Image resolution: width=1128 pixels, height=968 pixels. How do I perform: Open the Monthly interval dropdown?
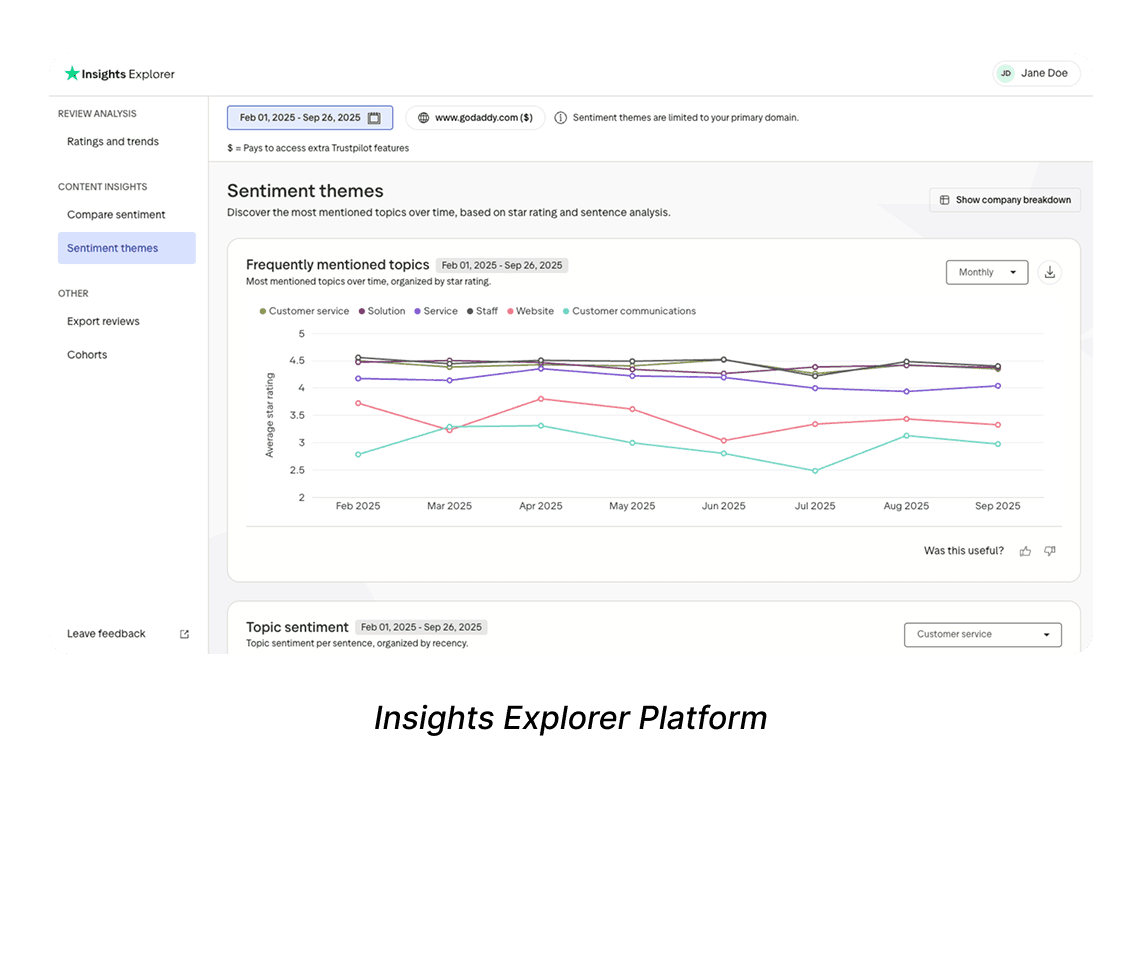click(986, 272)
